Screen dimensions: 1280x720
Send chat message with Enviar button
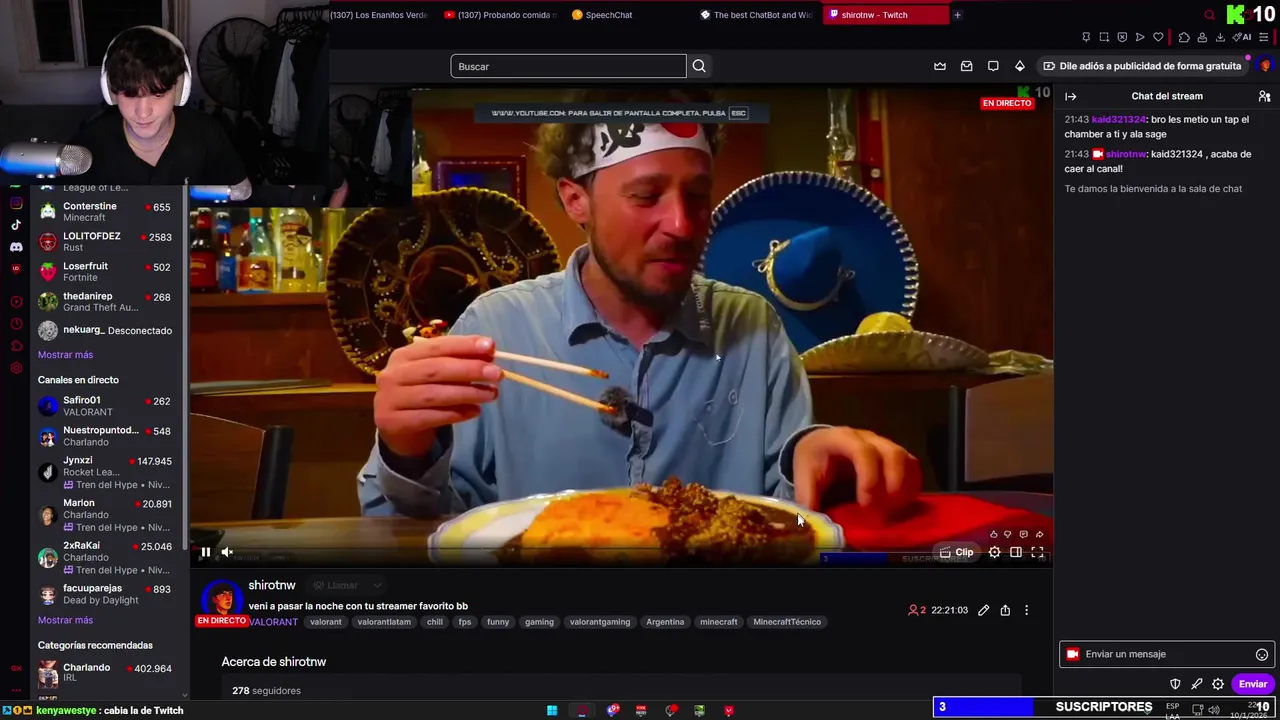pos(1253,684)
